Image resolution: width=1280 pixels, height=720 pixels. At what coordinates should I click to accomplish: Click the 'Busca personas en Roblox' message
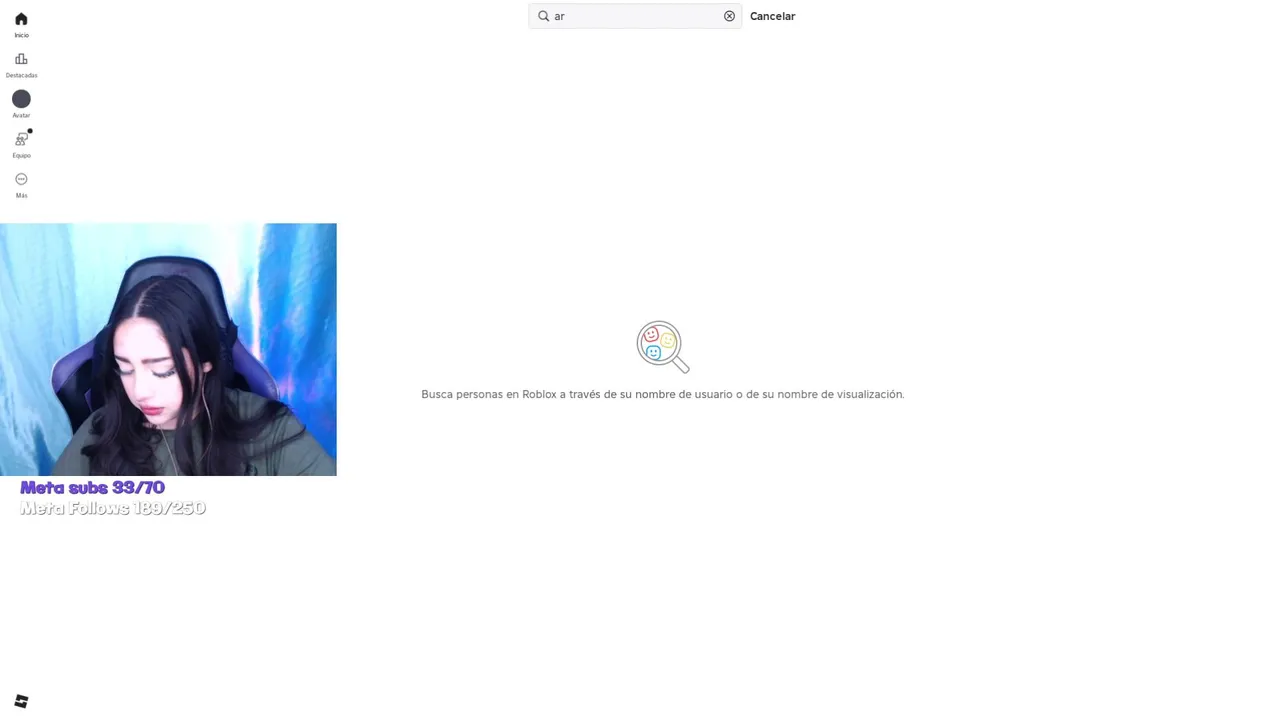tap(662, 394)
